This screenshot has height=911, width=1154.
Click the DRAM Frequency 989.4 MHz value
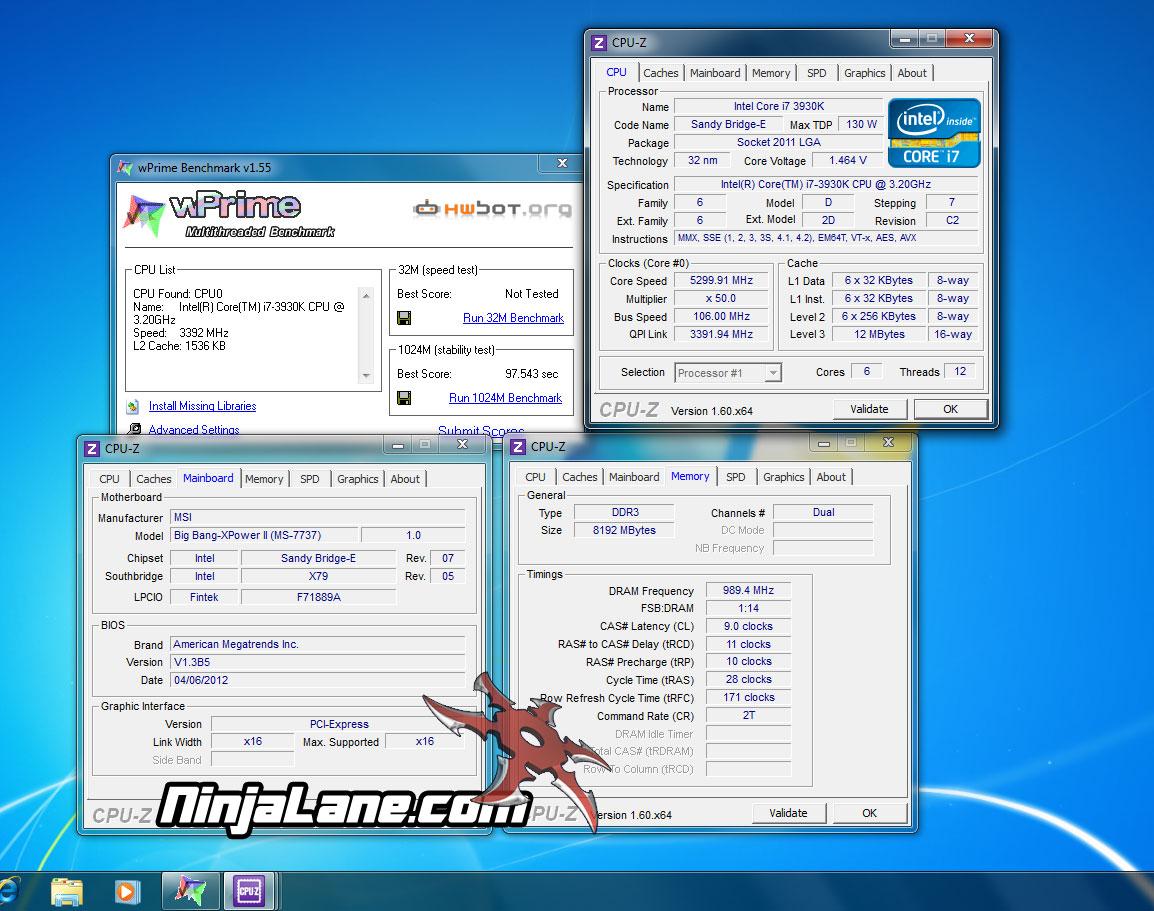pyautogui.click(x=748, y=590)
